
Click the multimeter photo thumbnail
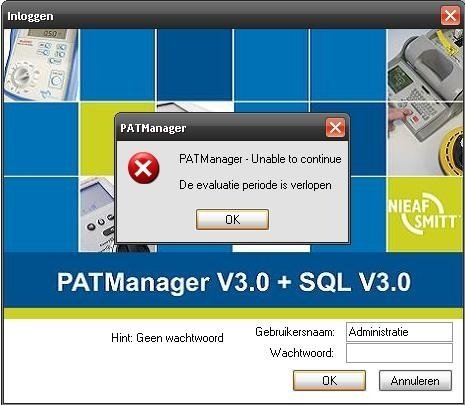point(41,65)
